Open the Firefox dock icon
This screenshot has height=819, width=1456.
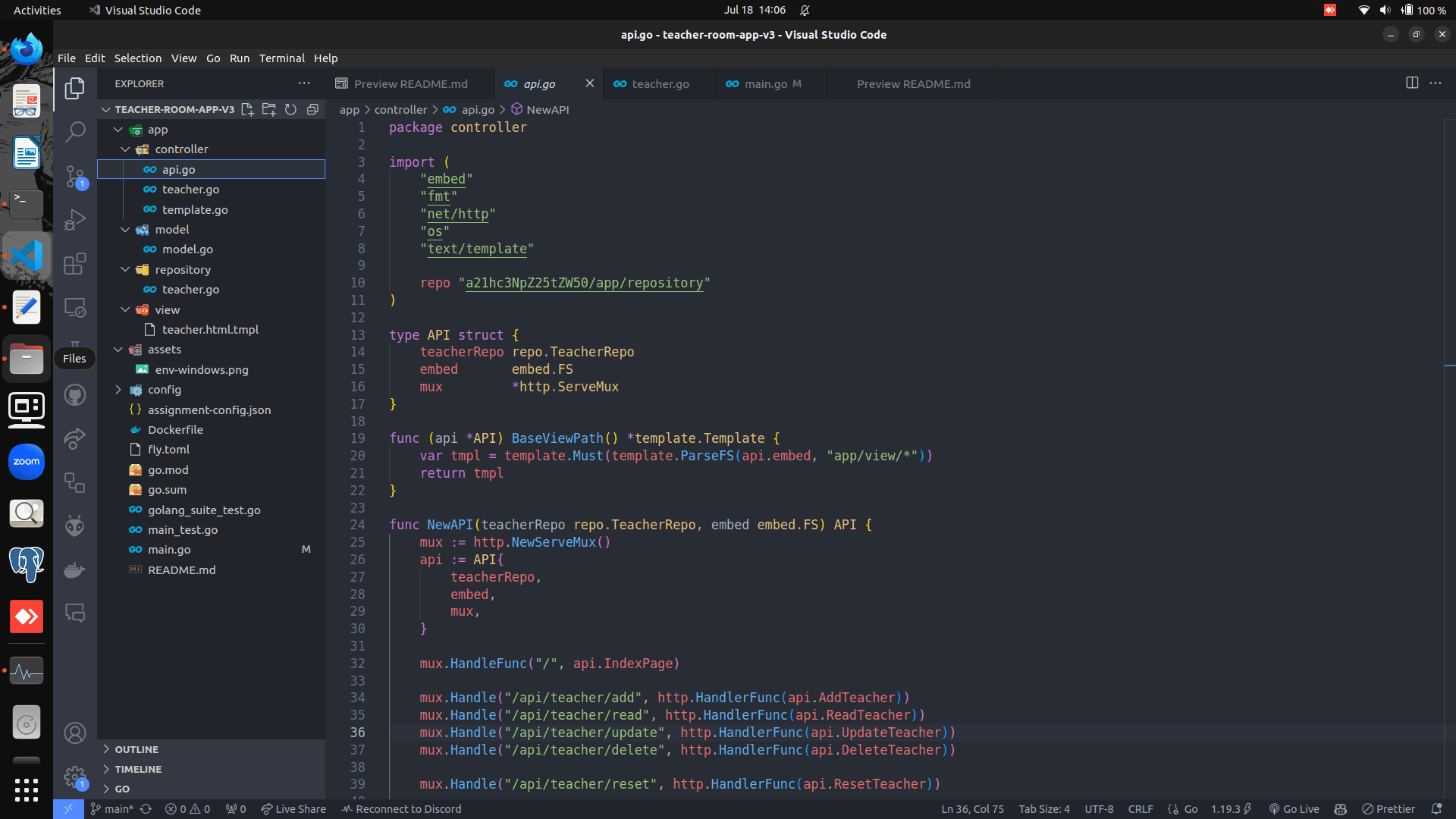click(x=27, y=49)
